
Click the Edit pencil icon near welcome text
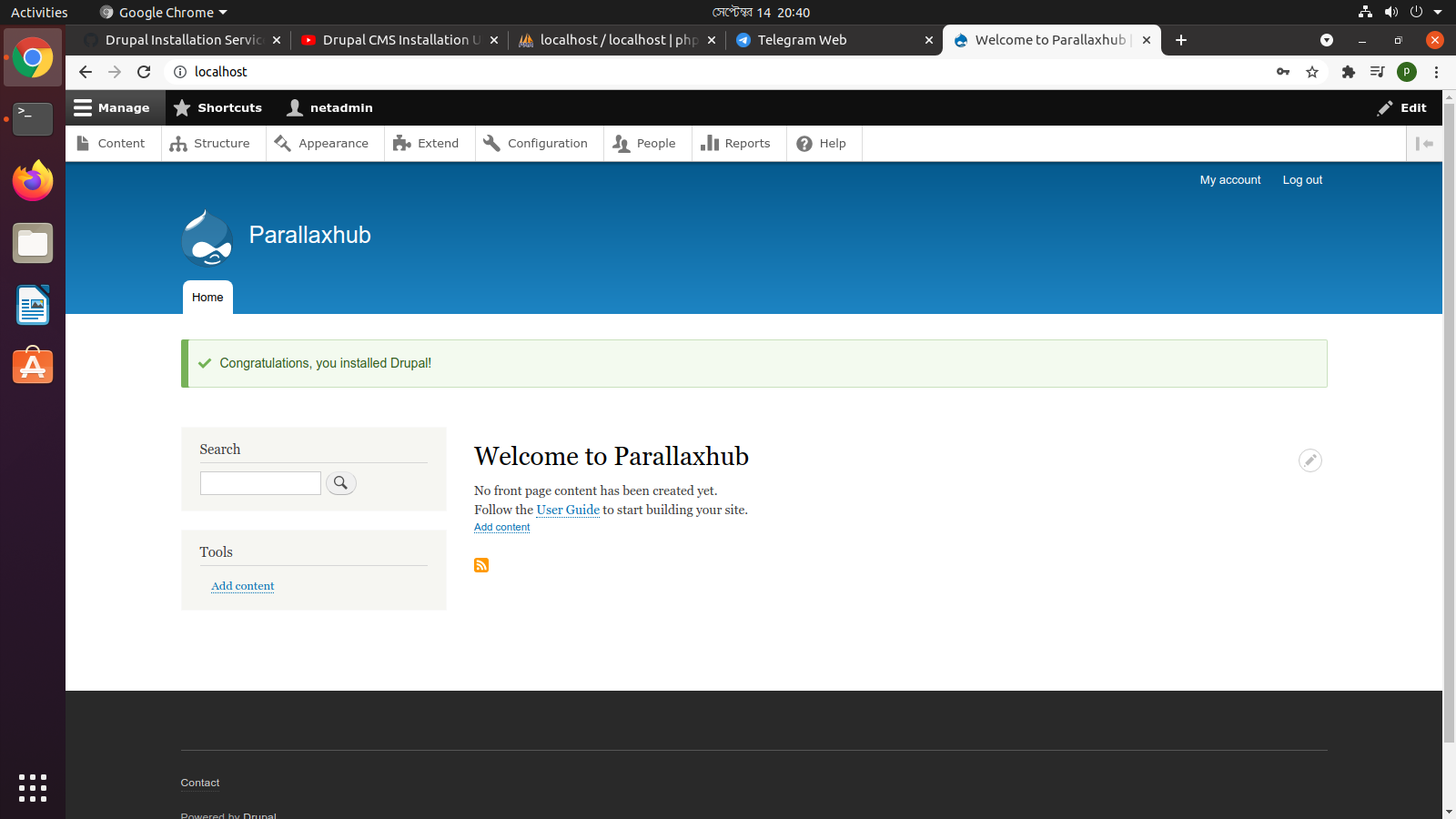1309,460
